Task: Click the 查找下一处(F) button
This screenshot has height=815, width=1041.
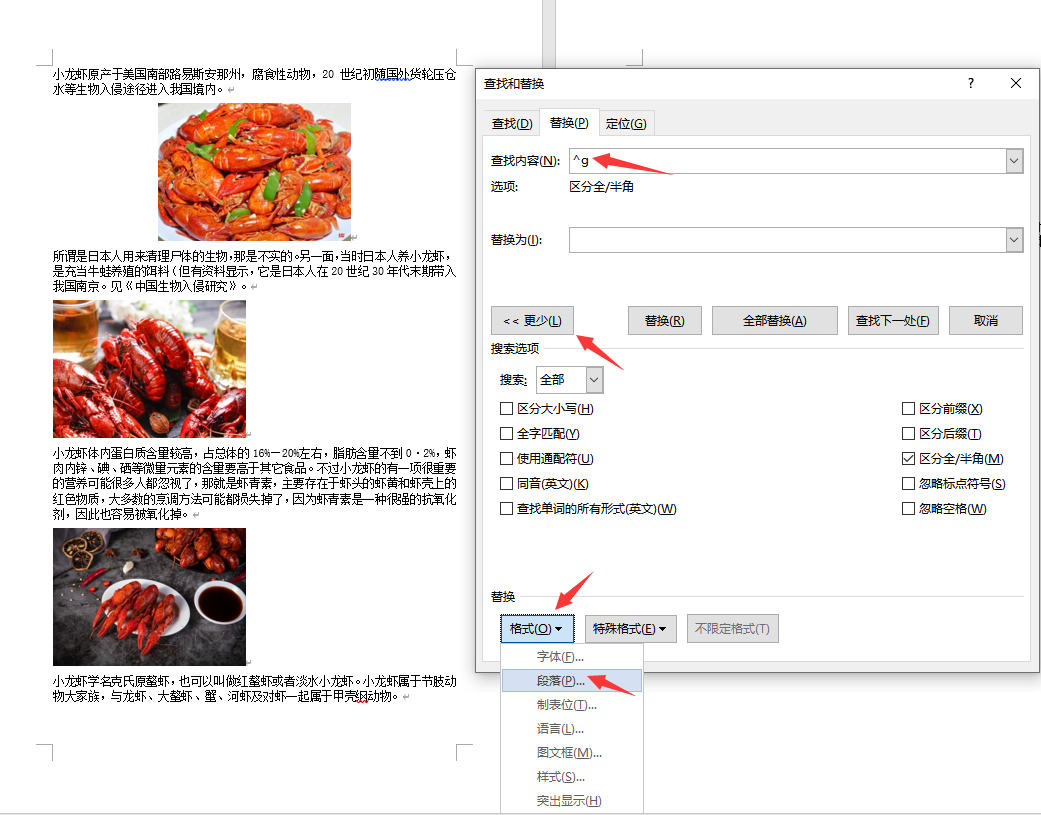Action: point(893,321)
